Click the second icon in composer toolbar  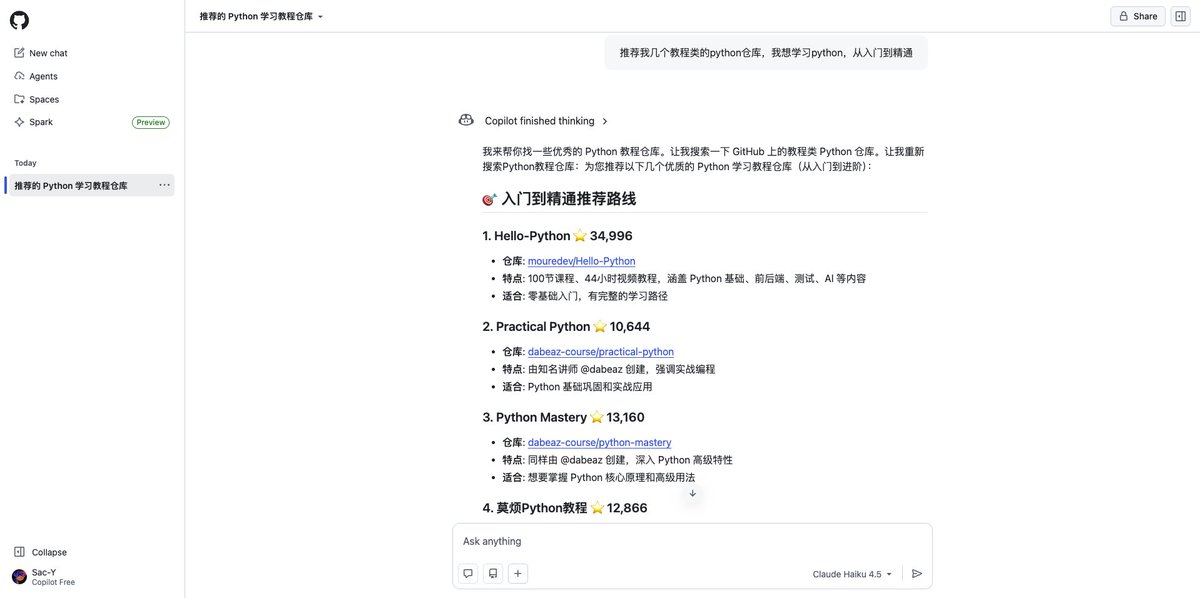[x=493, y=574]
